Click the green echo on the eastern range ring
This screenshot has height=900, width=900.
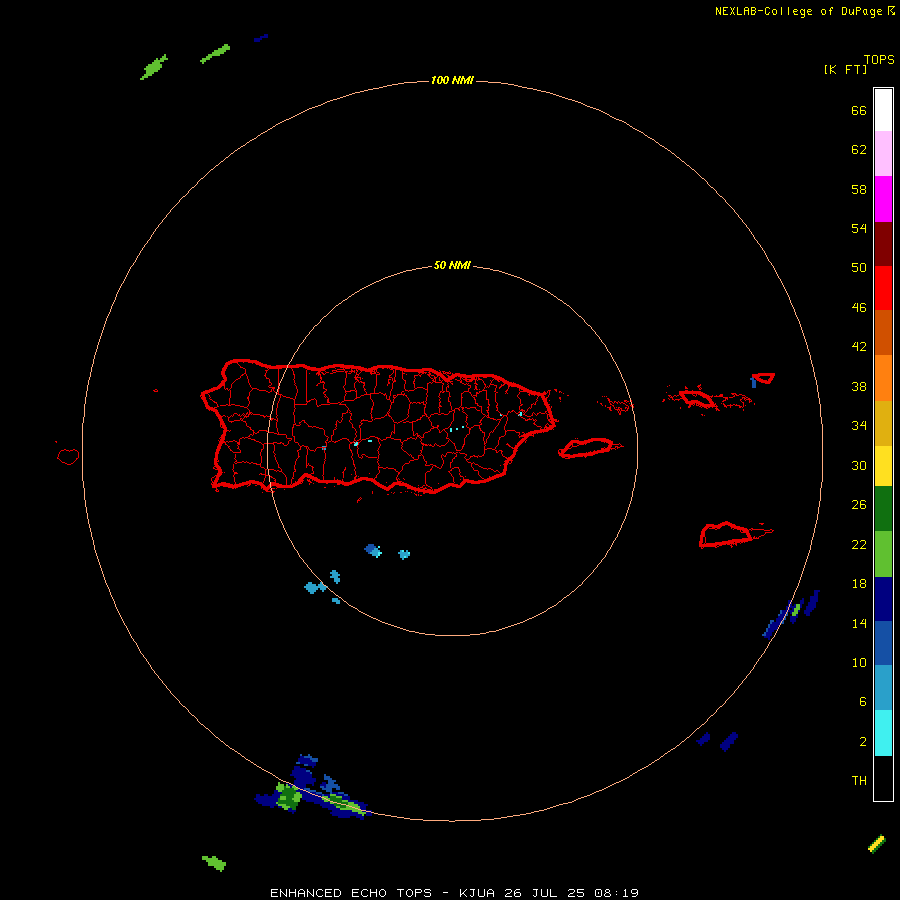796,610
